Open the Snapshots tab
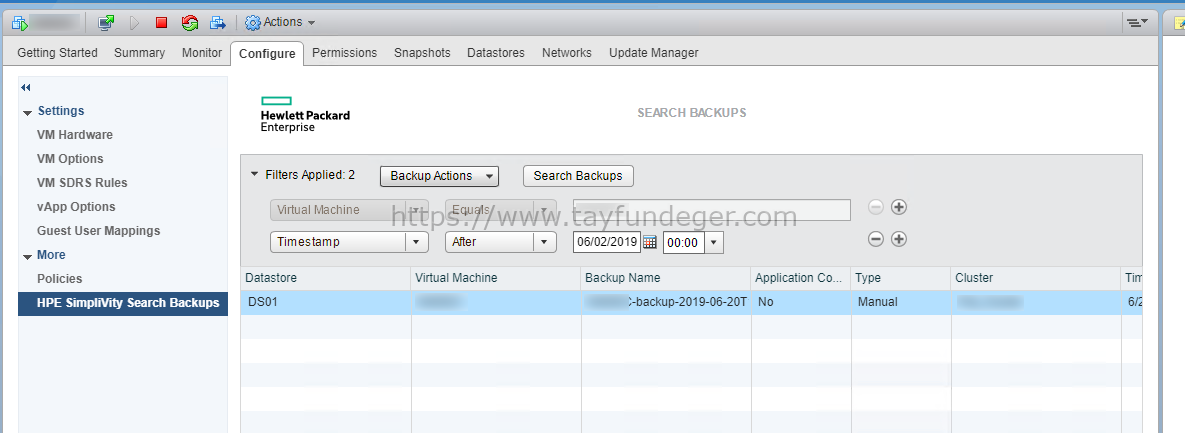 [422, 53]
